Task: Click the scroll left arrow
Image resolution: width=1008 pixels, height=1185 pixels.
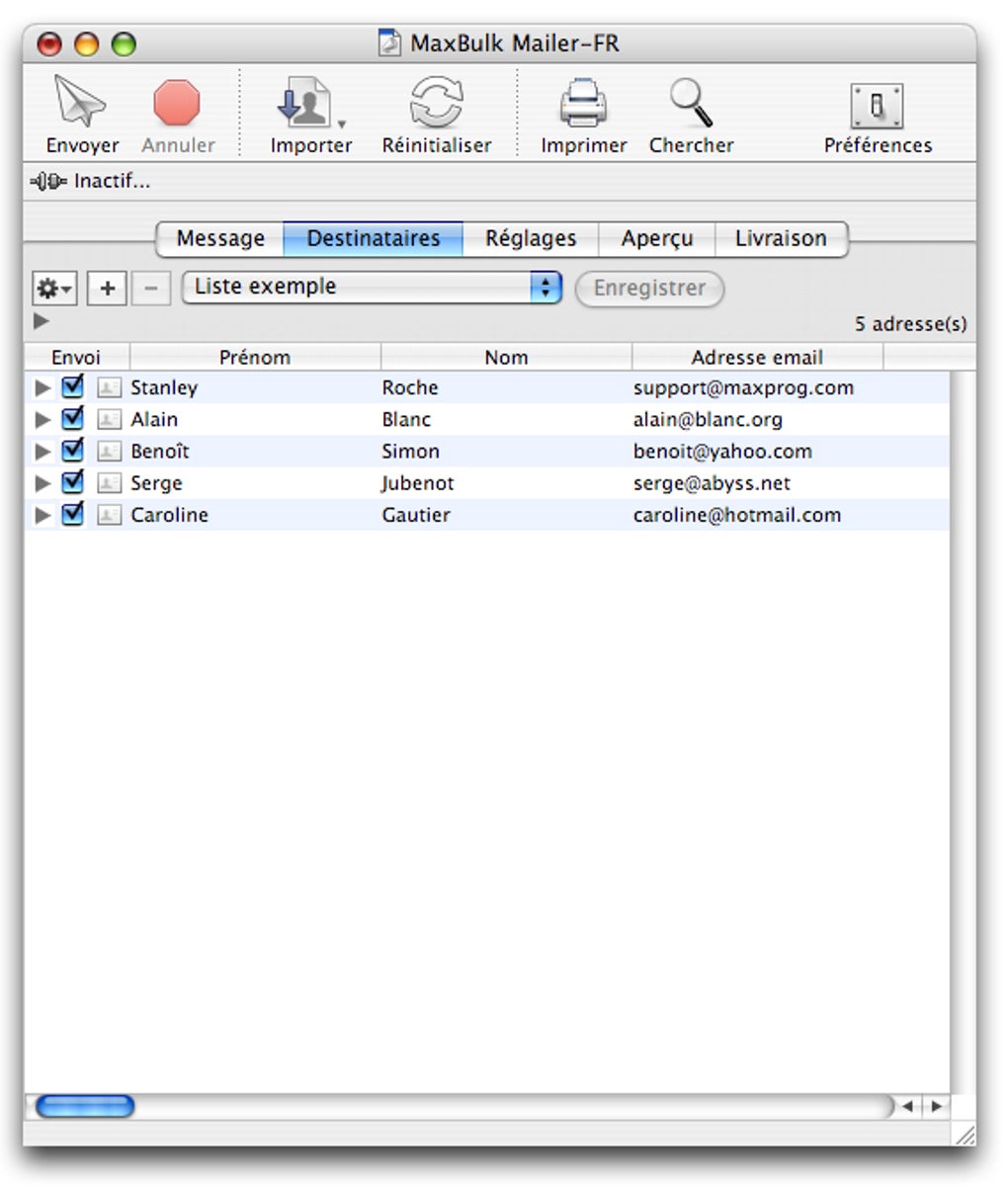Action: [908, 1106]
